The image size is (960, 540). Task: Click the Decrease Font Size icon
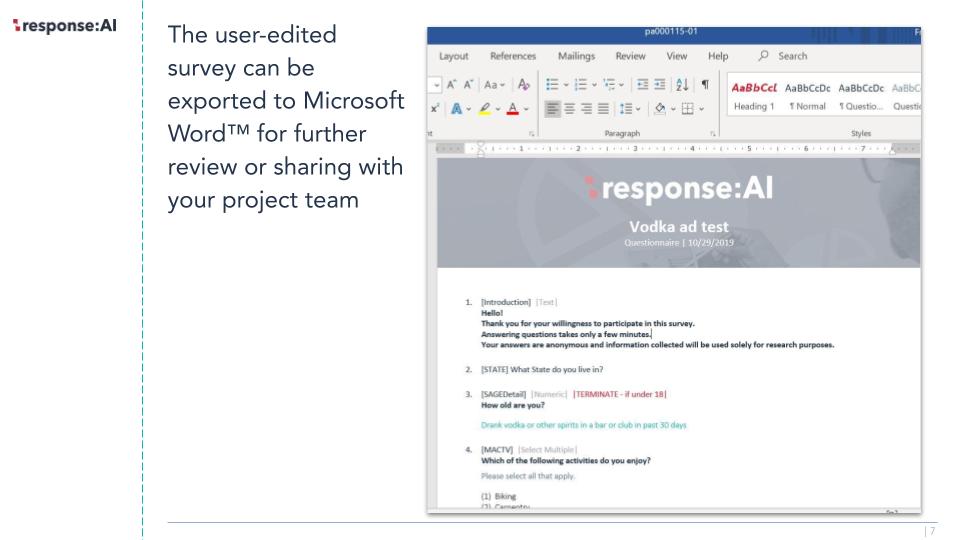(x=468, y=84)
